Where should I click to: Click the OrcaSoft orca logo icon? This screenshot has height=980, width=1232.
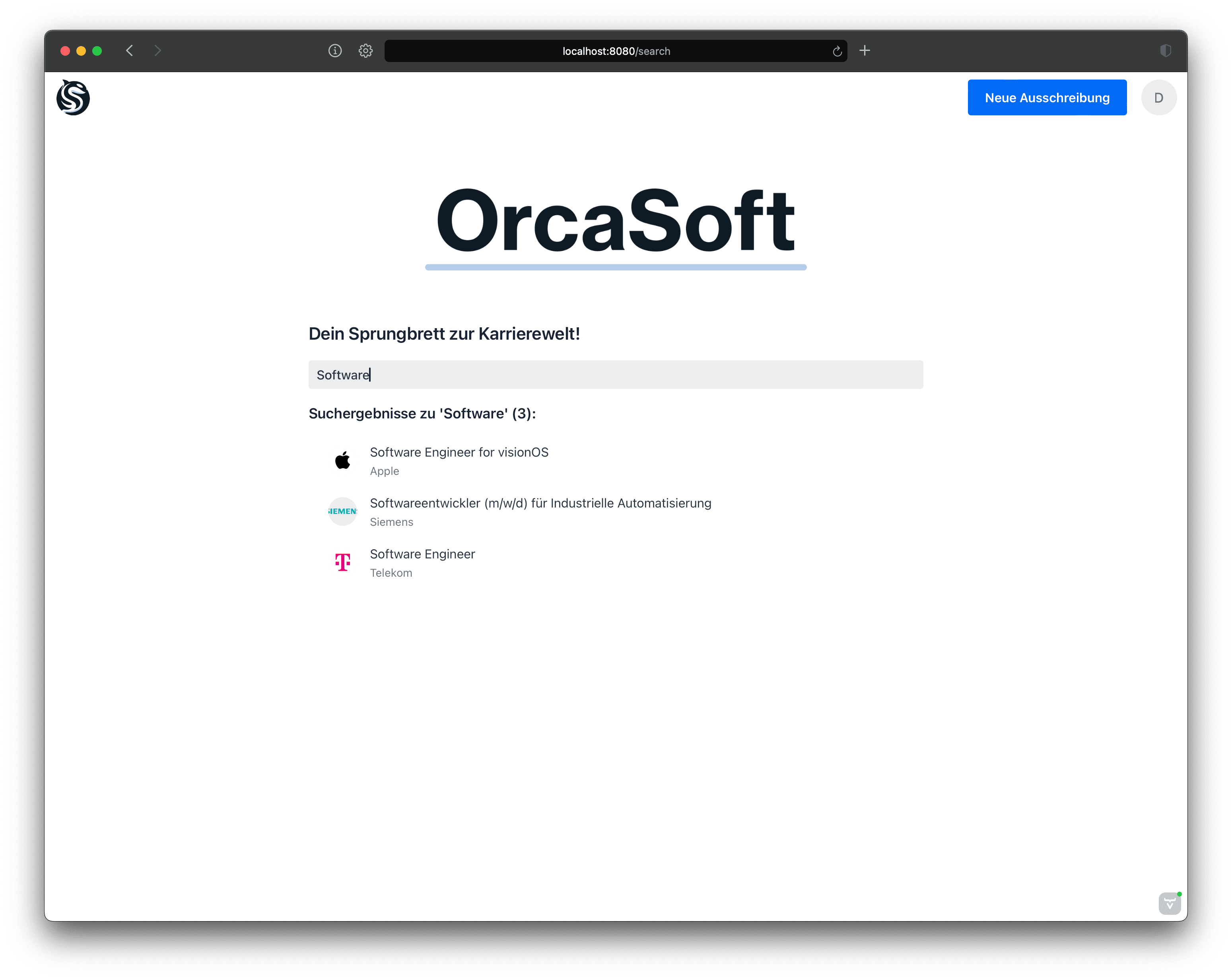coord(73,98)
